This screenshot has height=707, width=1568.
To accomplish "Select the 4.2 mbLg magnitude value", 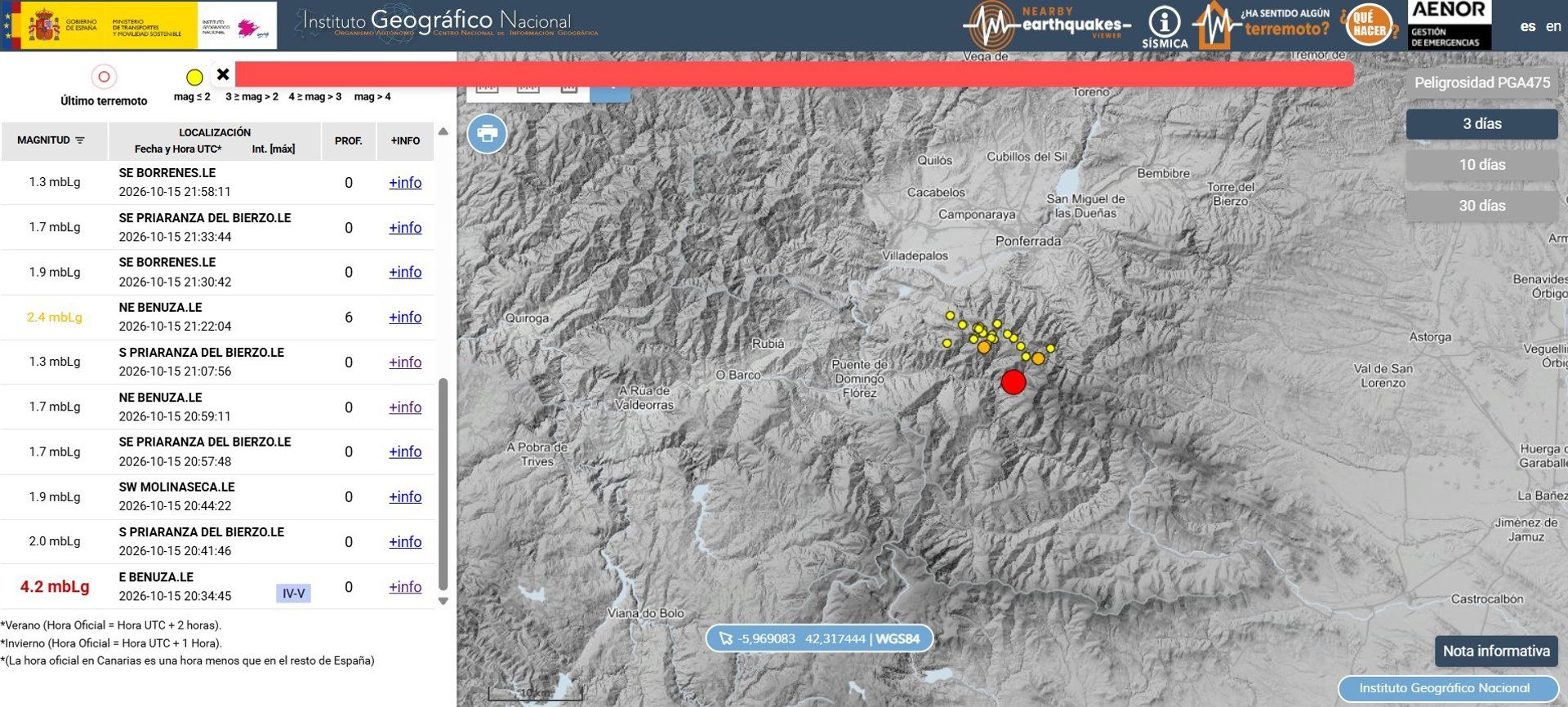I will [x=55, y=586].
